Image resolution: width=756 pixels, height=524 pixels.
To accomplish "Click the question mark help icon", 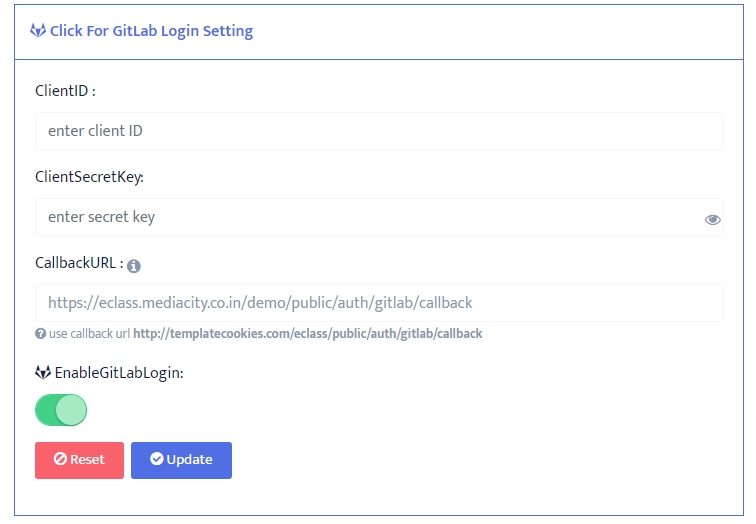I will (x=41, y=333).
